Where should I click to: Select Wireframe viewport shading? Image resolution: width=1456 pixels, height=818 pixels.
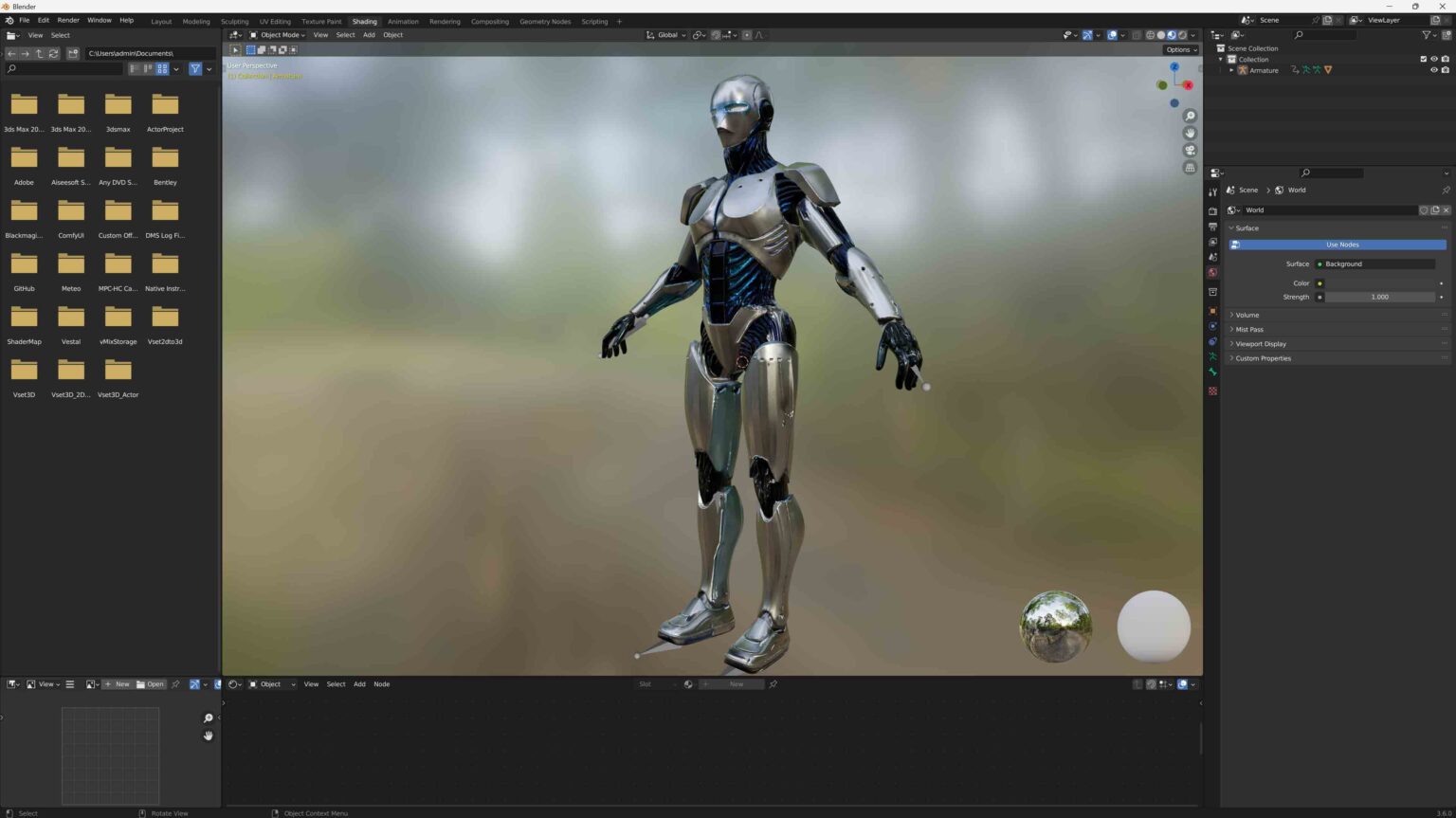click(x=1150, y=35)
